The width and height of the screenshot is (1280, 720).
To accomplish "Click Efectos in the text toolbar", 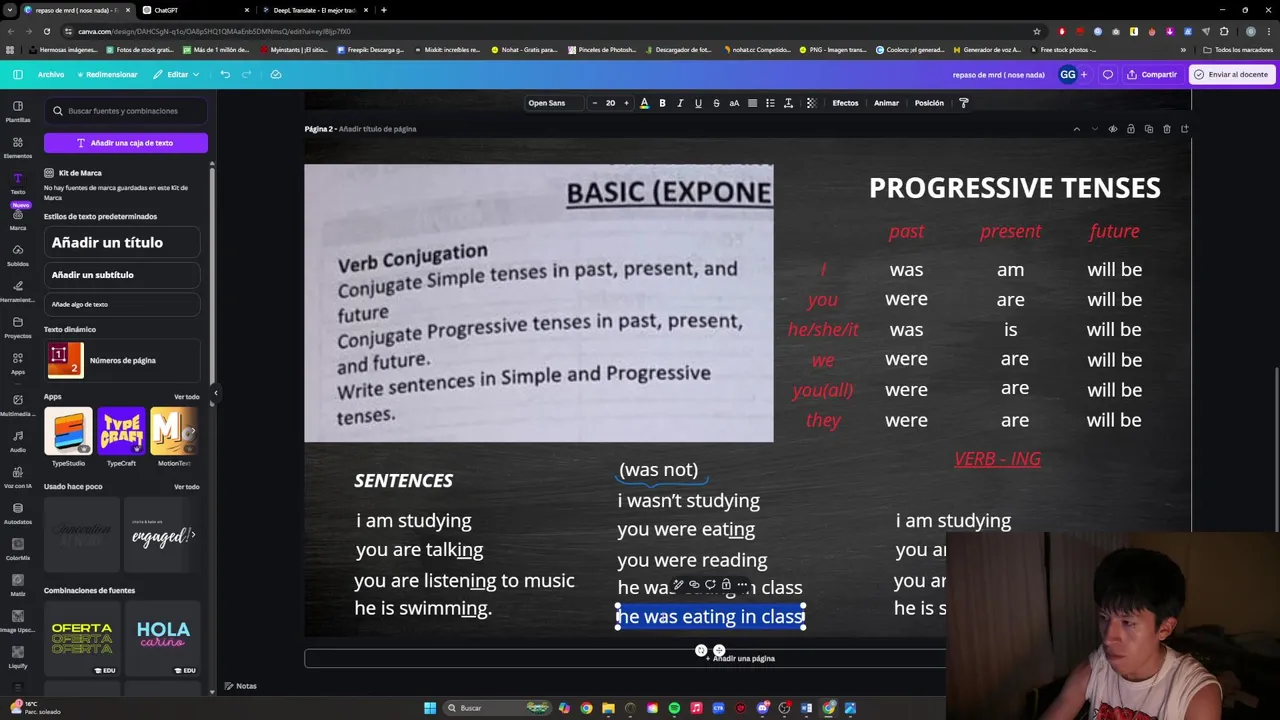I will click(x=845, y=103).
